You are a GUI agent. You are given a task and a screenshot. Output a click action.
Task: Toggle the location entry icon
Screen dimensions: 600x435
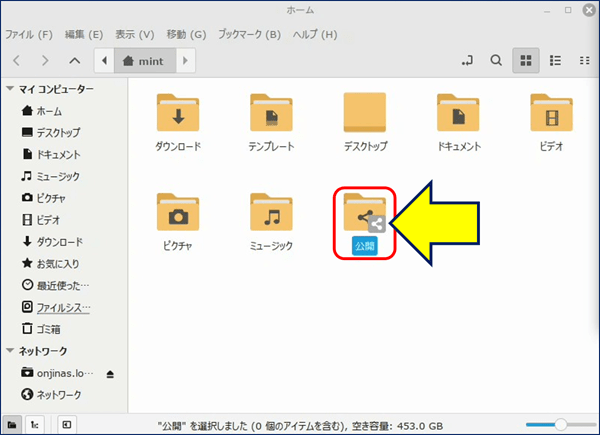(467, 60)
